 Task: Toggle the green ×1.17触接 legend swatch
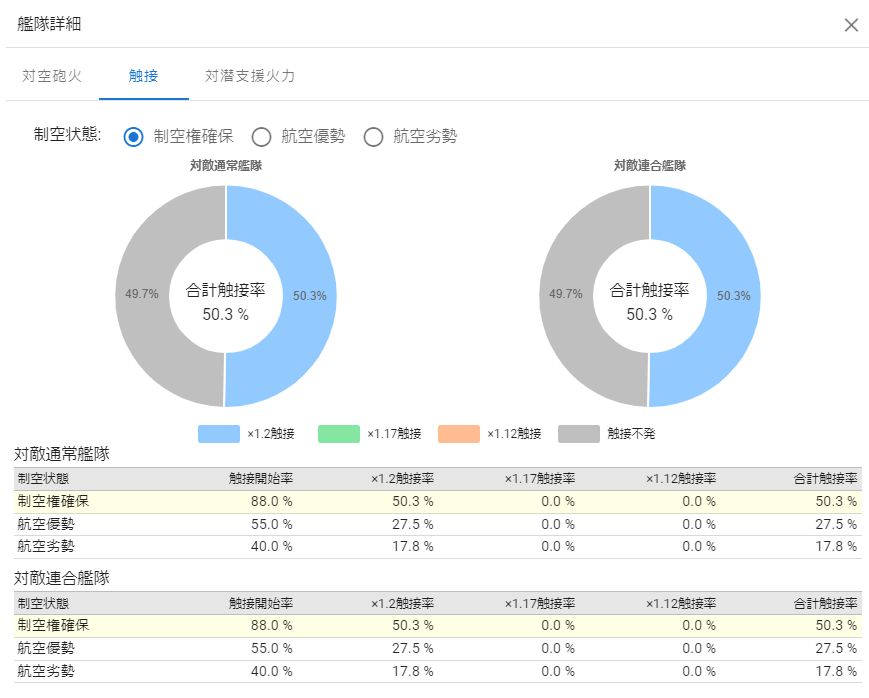(339, 434)
